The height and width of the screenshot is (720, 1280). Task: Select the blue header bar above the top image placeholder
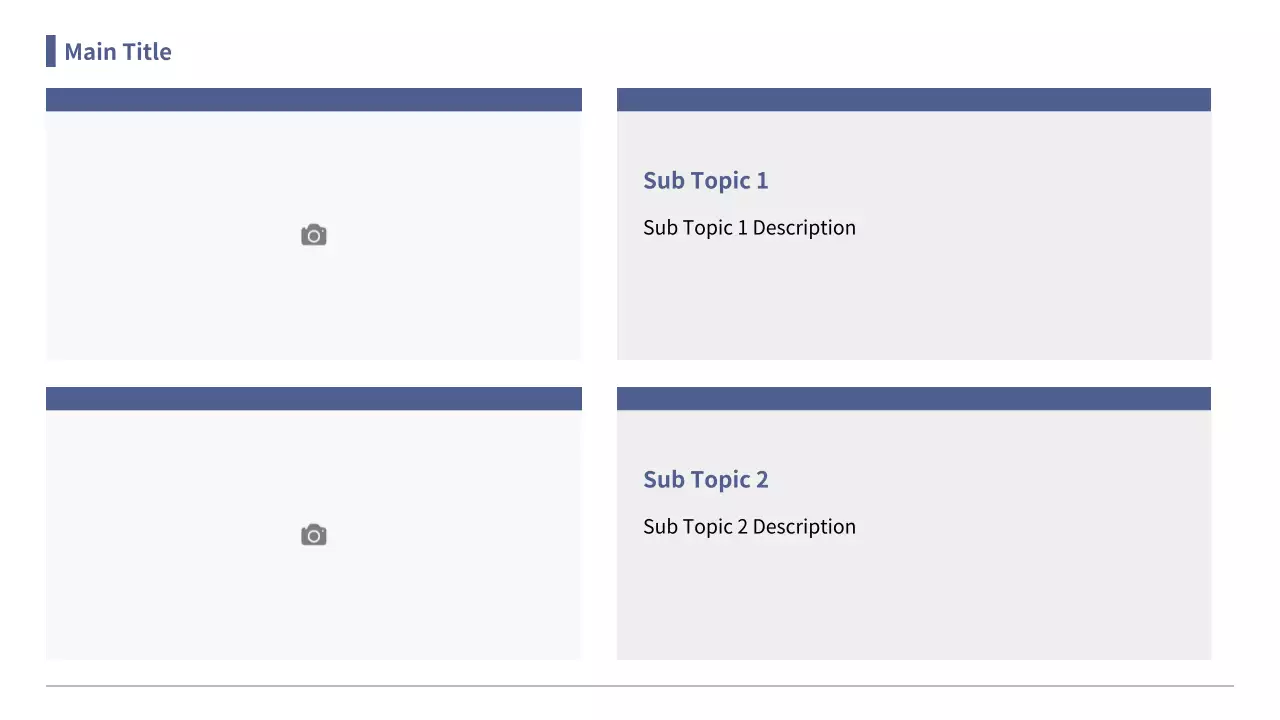coord(313,99)
